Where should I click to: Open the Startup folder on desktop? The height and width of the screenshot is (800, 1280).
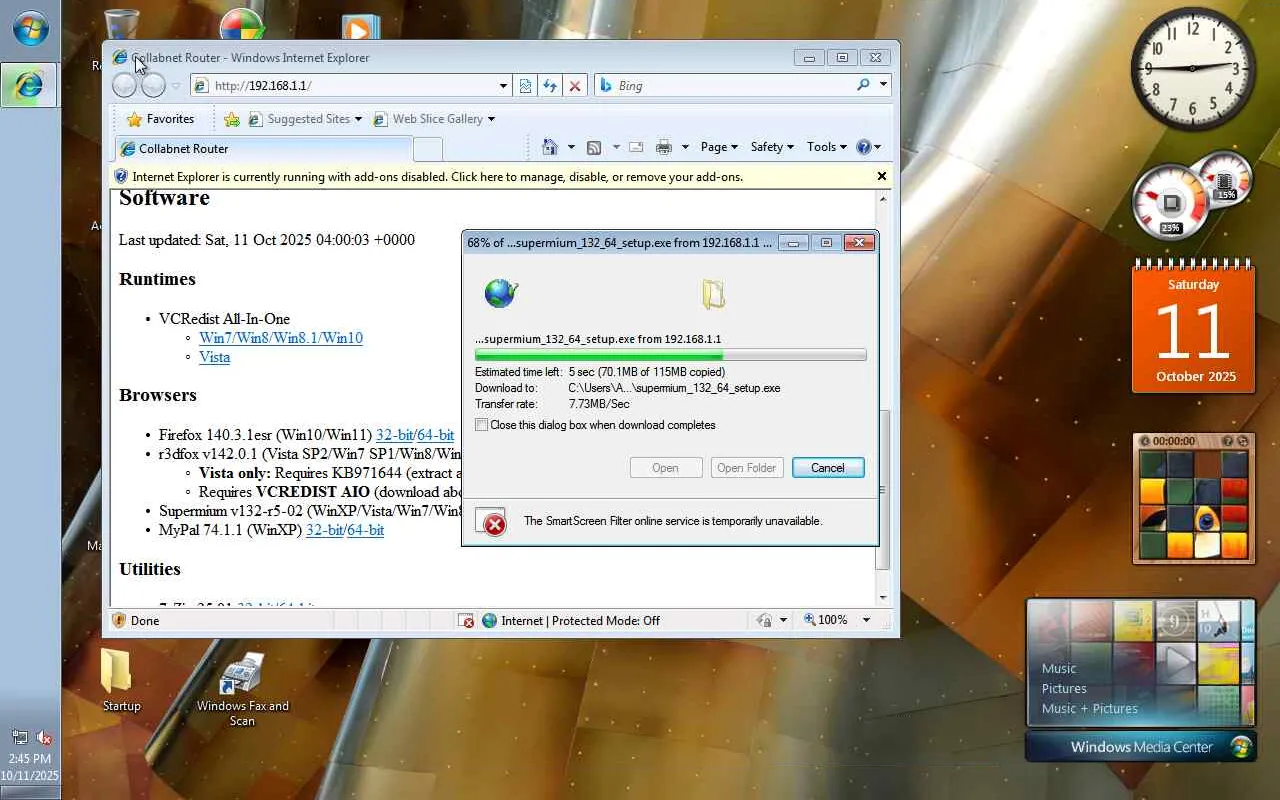point(120,682)
